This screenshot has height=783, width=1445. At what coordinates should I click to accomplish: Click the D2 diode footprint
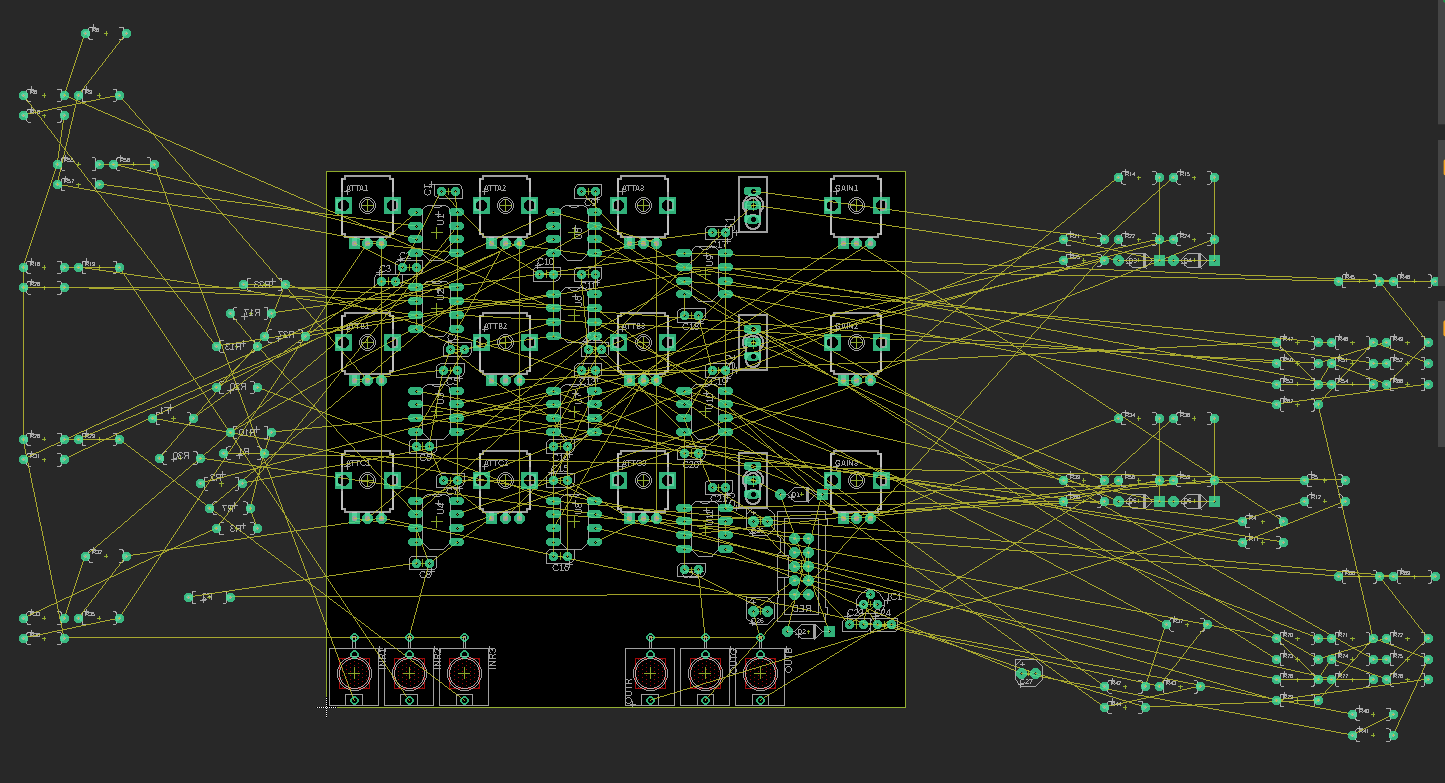808,631
